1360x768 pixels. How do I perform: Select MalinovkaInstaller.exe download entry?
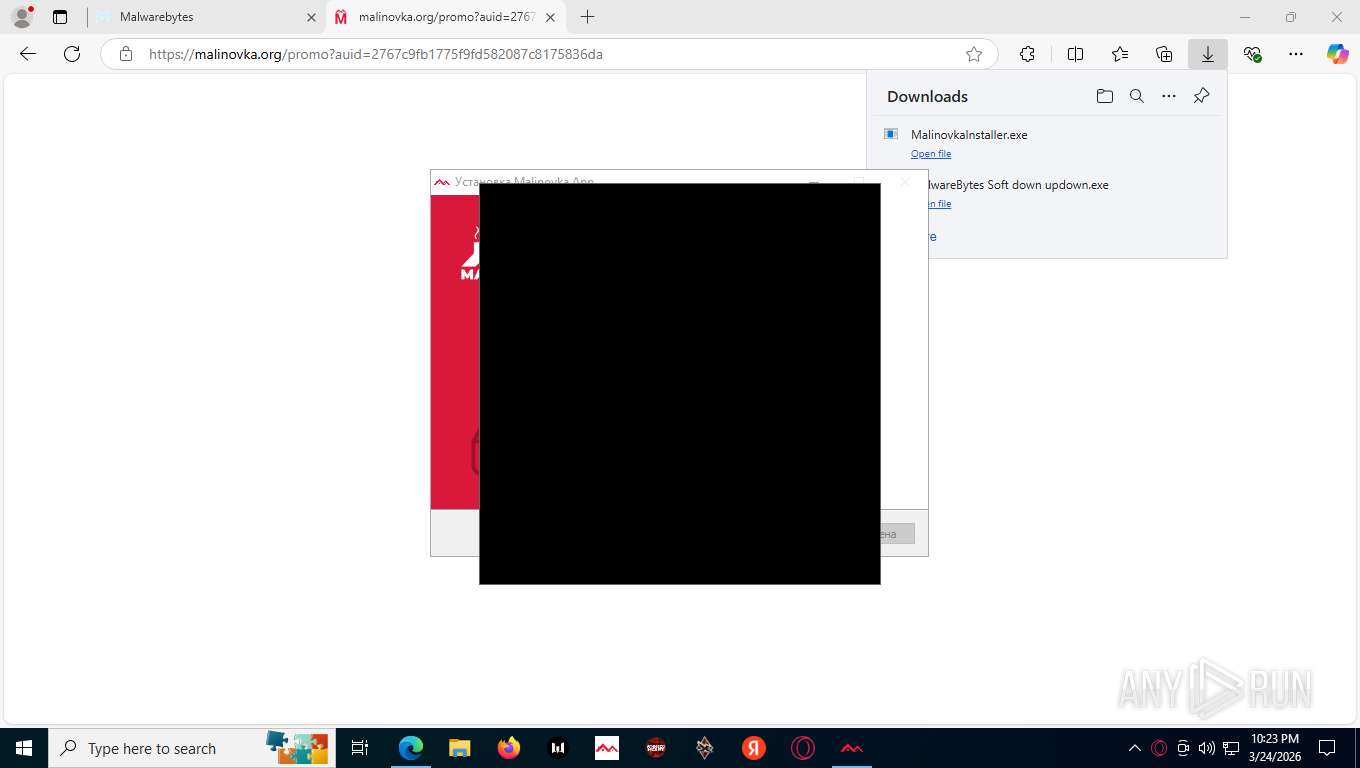(x=1046, y=143)
